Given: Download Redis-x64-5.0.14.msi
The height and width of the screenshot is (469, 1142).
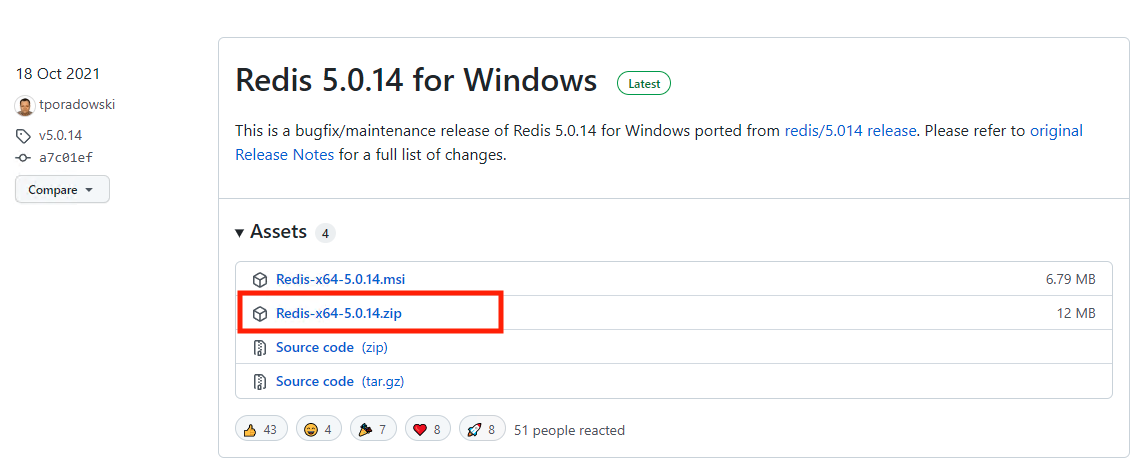Looking at the screenshot, I should tap(340, 279).
